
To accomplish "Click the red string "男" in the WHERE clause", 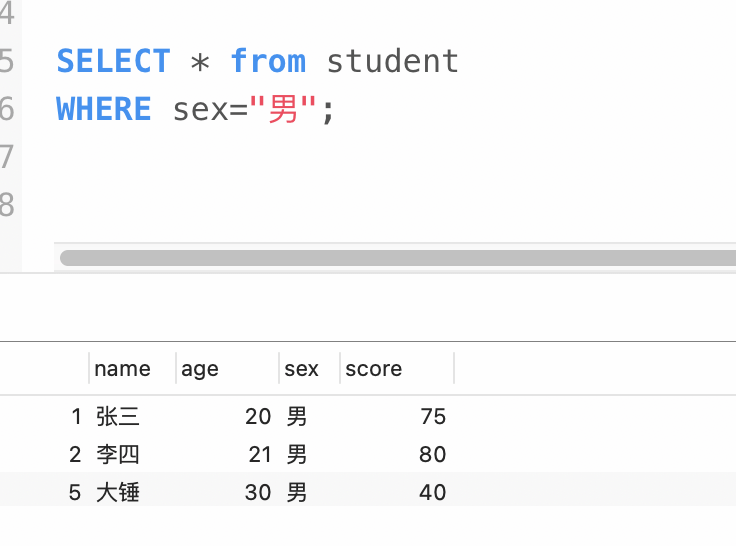I will 284,109.
